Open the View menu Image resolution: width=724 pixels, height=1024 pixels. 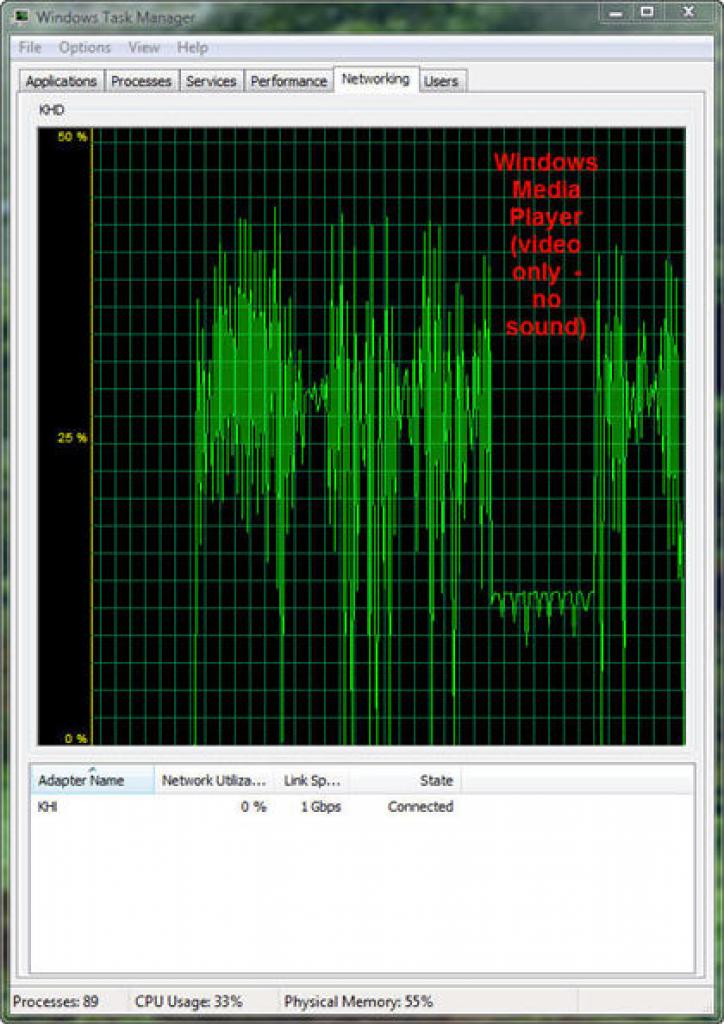pyautogui.click(x=144, y=48)
